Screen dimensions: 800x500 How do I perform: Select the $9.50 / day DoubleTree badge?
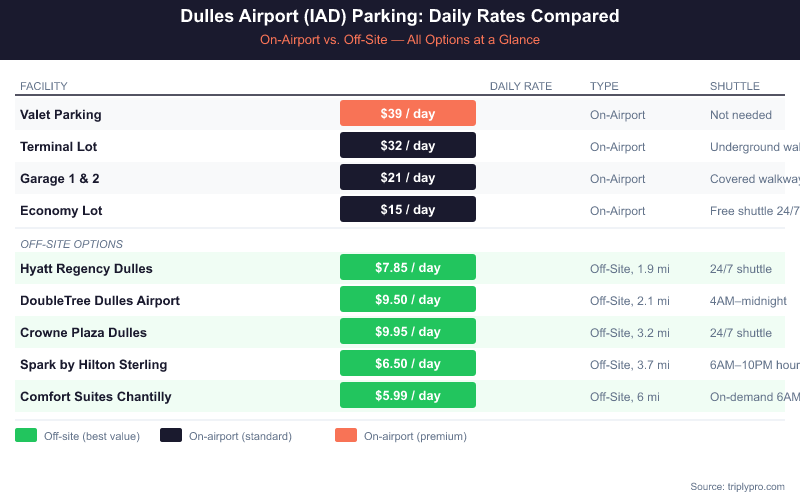pos(408,300)
